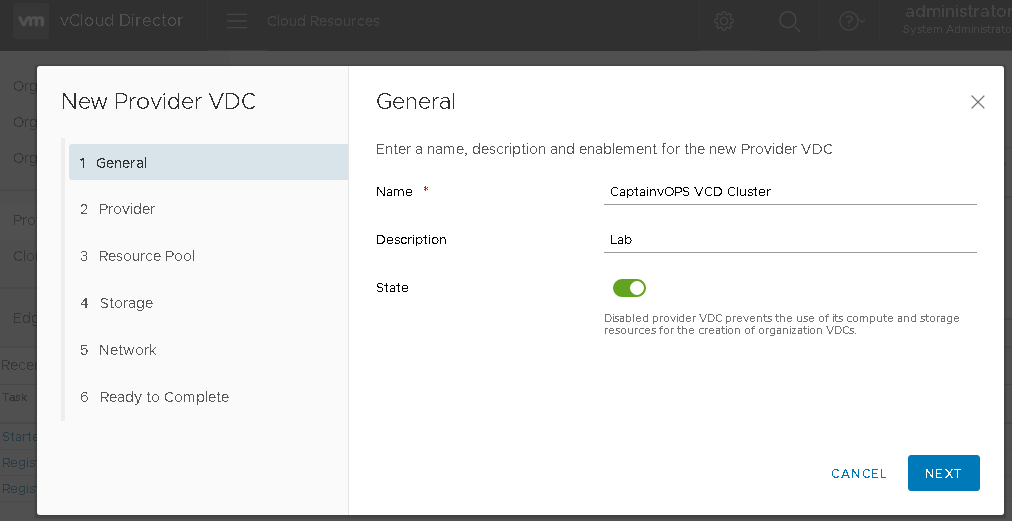Viewport: 1012px width, 521px height.
Task: Click the vCloud Director title
Action: pyautogui.click(x=122, y=21)
